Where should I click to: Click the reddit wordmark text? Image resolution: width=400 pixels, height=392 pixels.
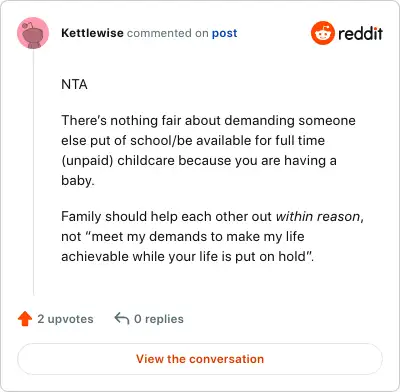[x=360, y=33]
